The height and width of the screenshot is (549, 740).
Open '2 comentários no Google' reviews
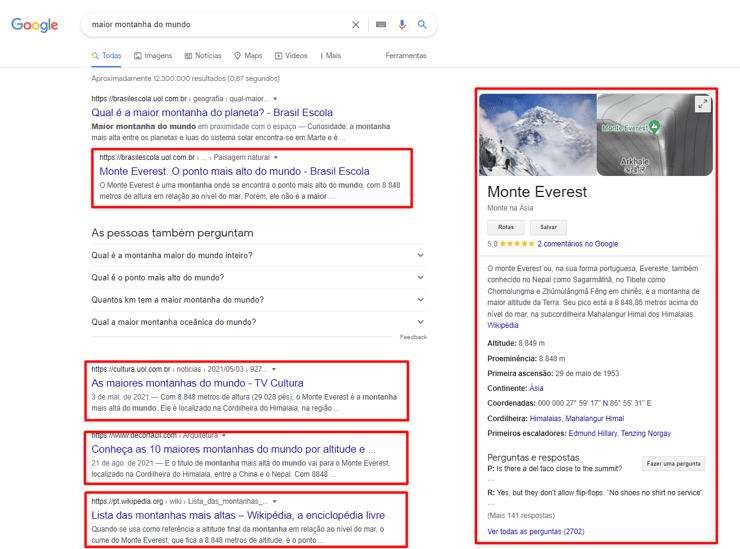coord(578,244)
